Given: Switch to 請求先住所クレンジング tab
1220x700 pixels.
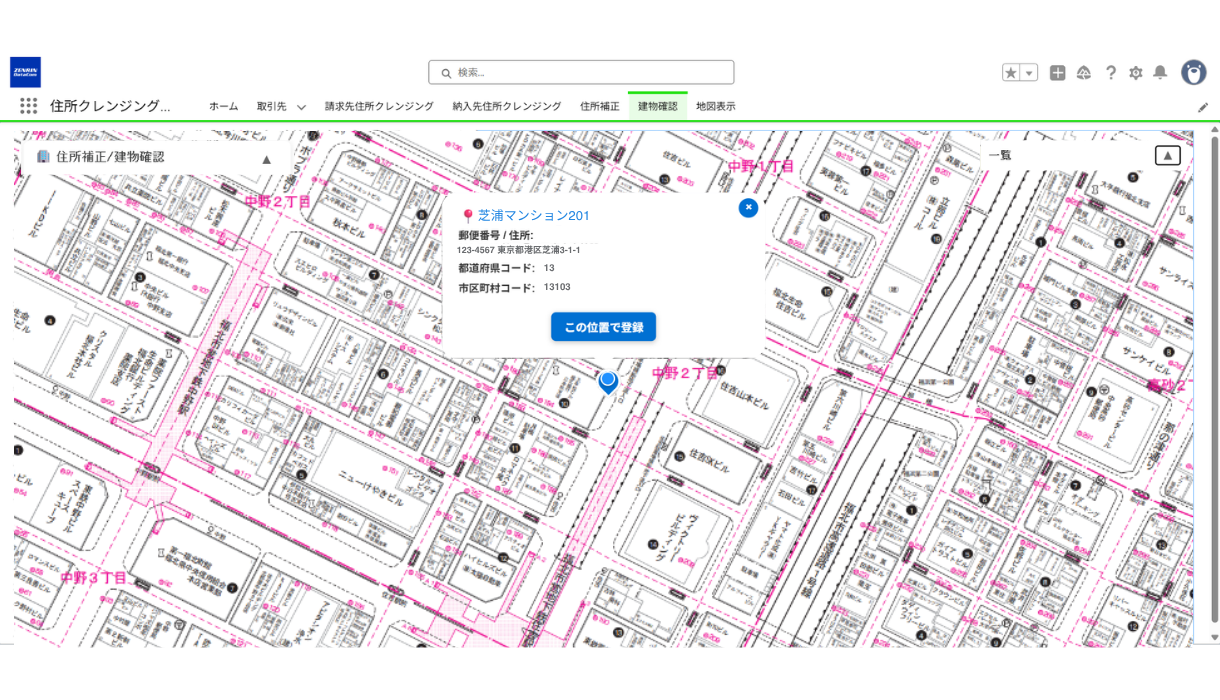Looking at the screenshot, I should click(x=379, y=106).
